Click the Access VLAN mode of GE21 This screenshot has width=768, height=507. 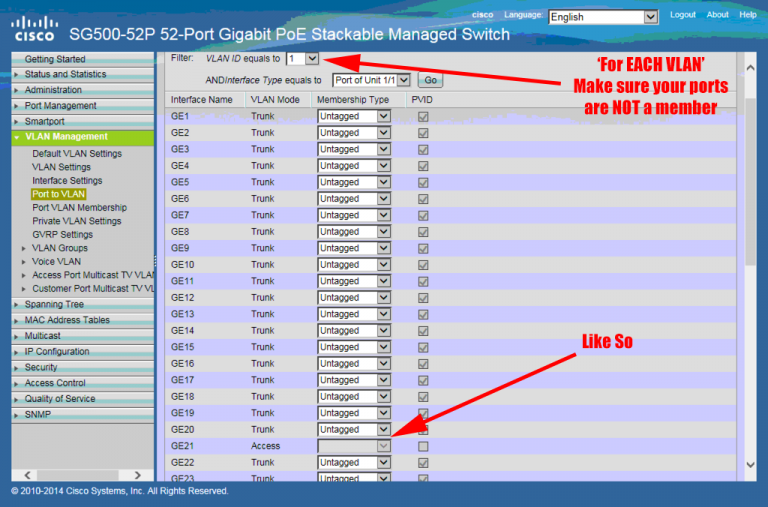click(265, 446)
